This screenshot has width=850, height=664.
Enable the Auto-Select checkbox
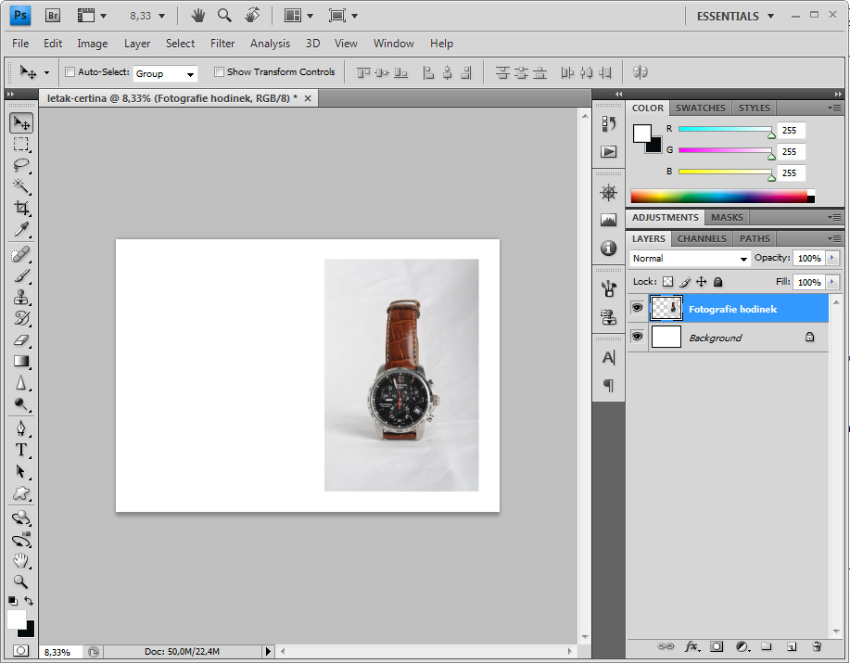pyautogui.click(x=70, y=72)
